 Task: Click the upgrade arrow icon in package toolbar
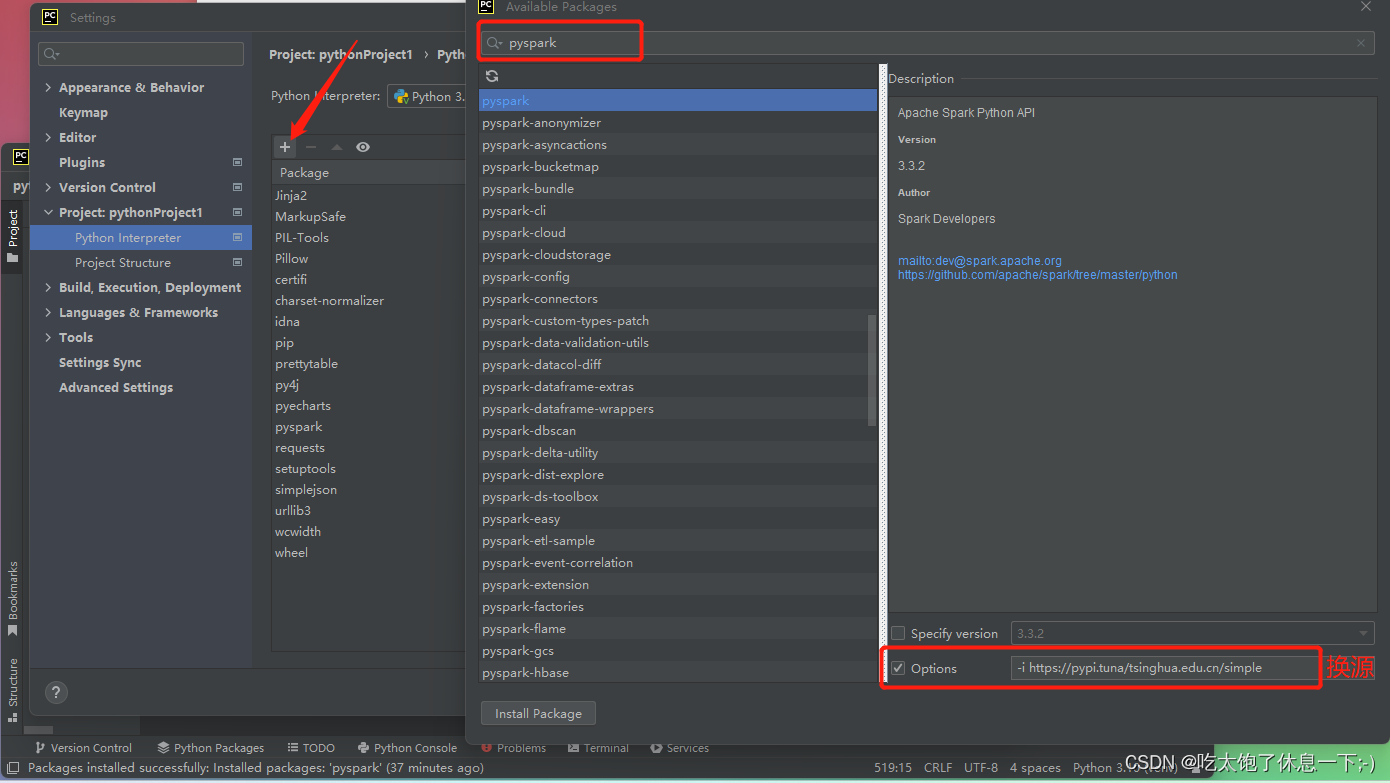click(337, 147)
